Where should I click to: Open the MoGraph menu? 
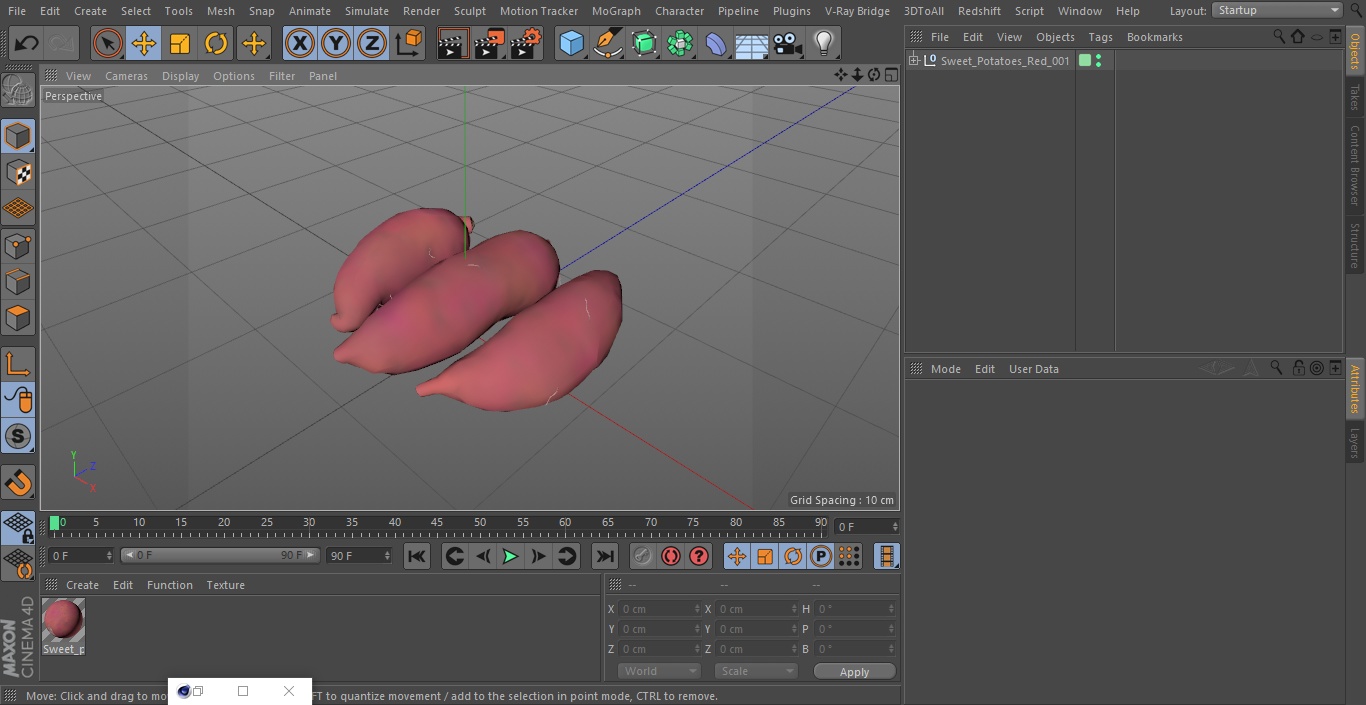616,11
